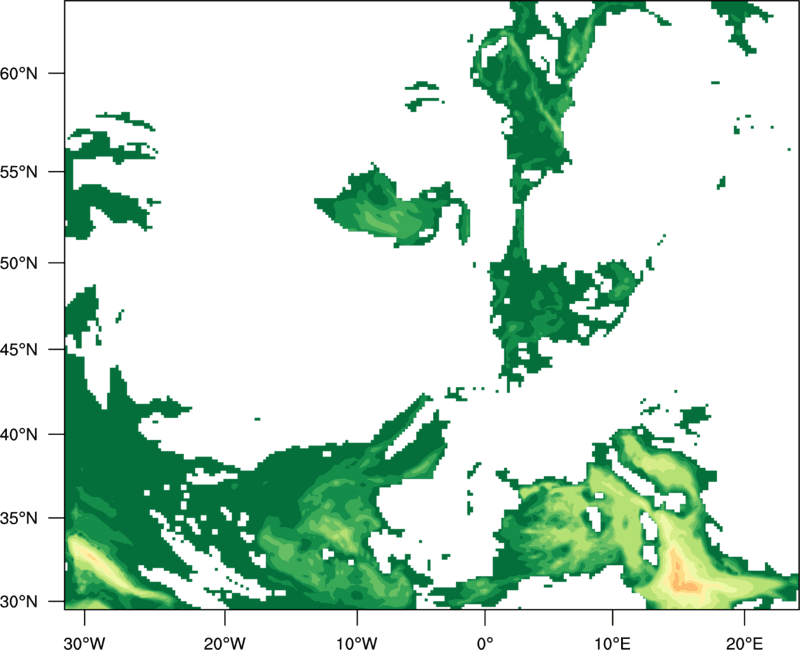The image size is (800, 650).
Task: Click the 20°W longitude label
Action: tap(225, 643)
